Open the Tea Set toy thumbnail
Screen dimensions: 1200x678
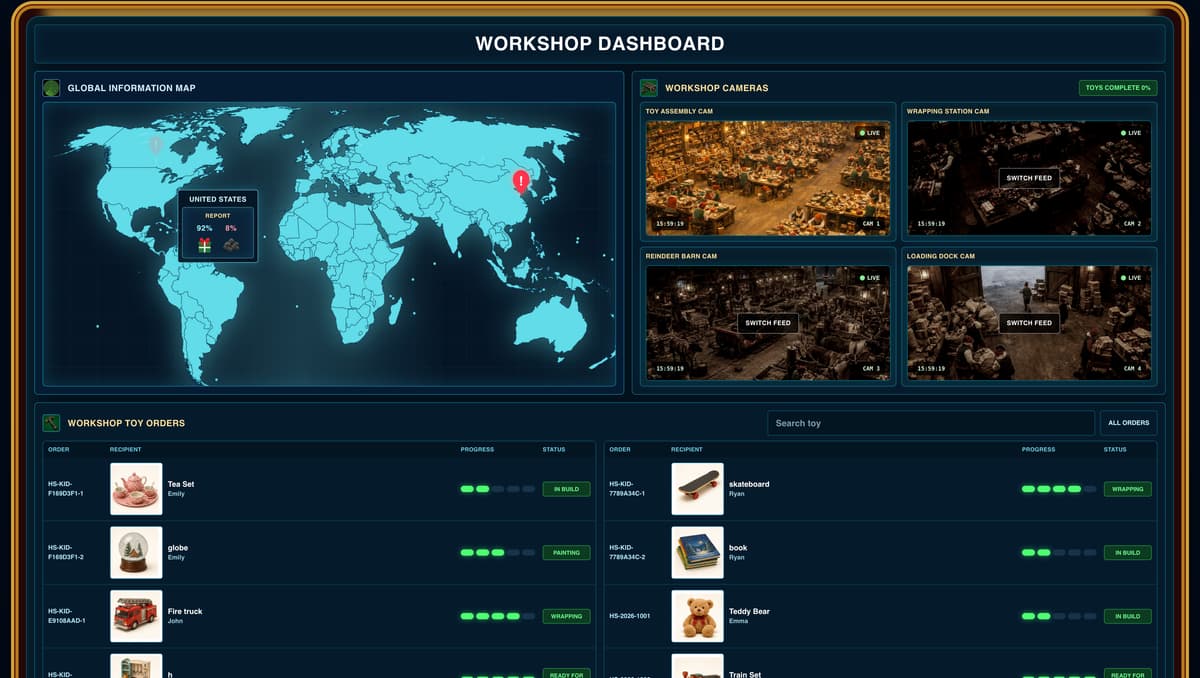coord(136,489)
